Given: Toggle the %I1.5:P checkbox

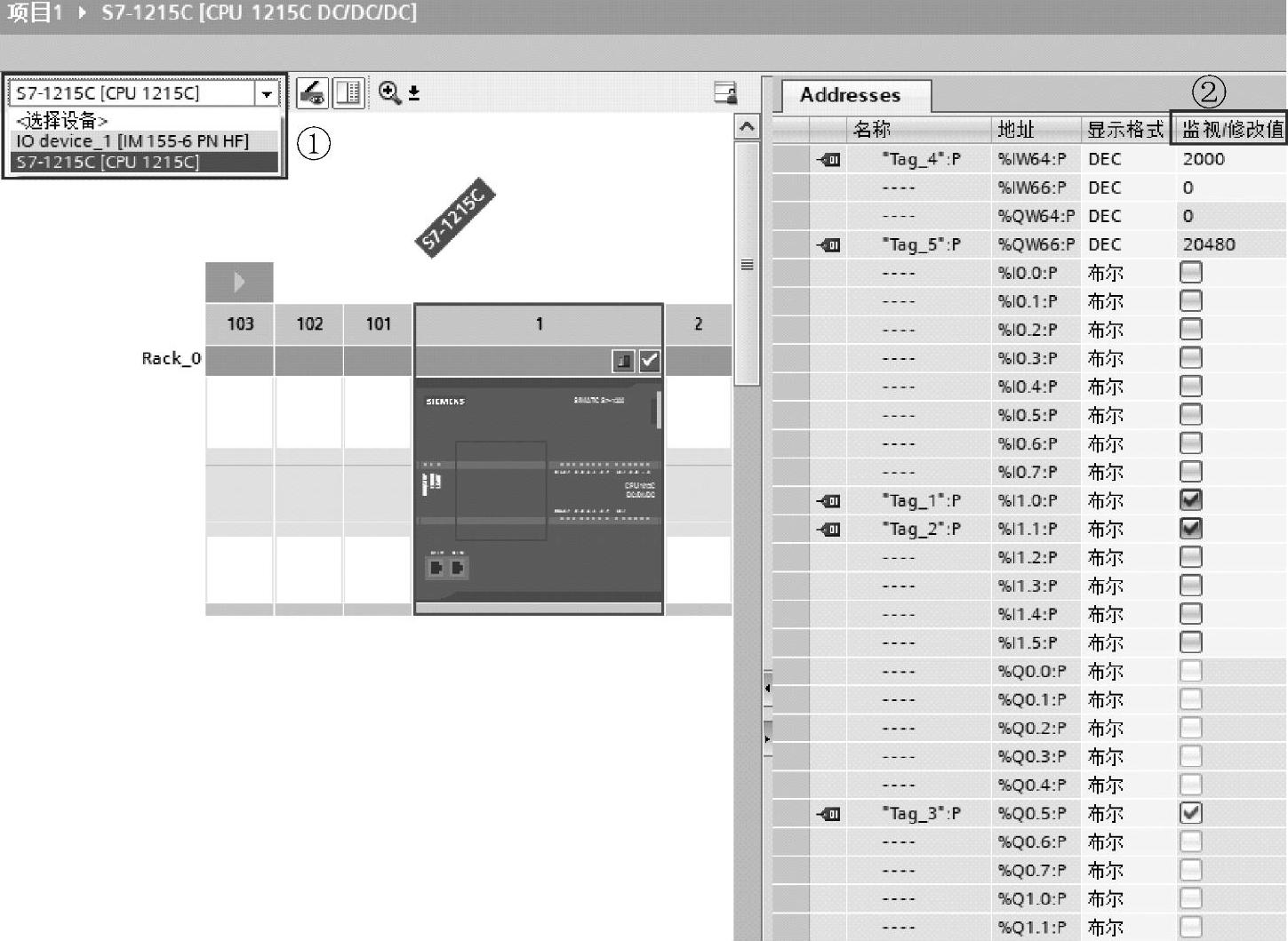Looking at the screenshot, I should pos(1191,642).
